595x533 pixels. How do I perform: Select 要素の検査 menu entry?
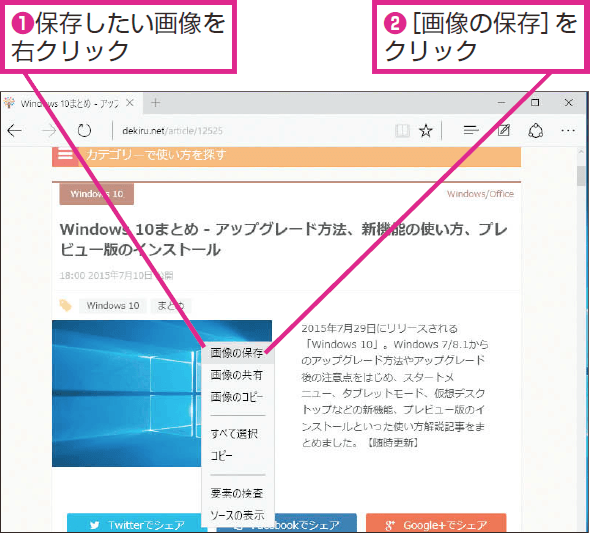click(238, 493)
